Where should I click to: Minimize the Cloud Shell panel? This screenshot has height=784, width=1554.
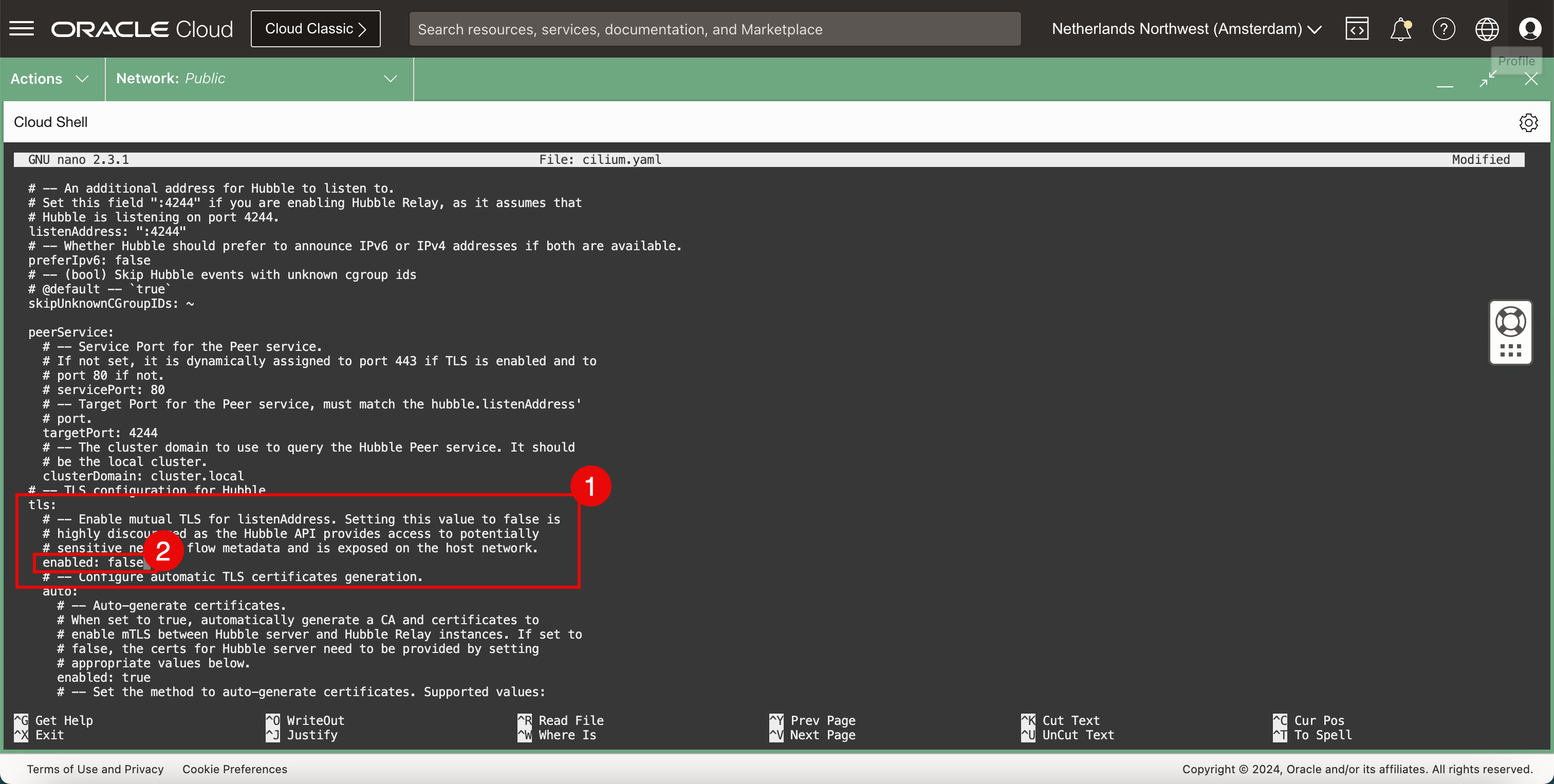coord(1445,85)
